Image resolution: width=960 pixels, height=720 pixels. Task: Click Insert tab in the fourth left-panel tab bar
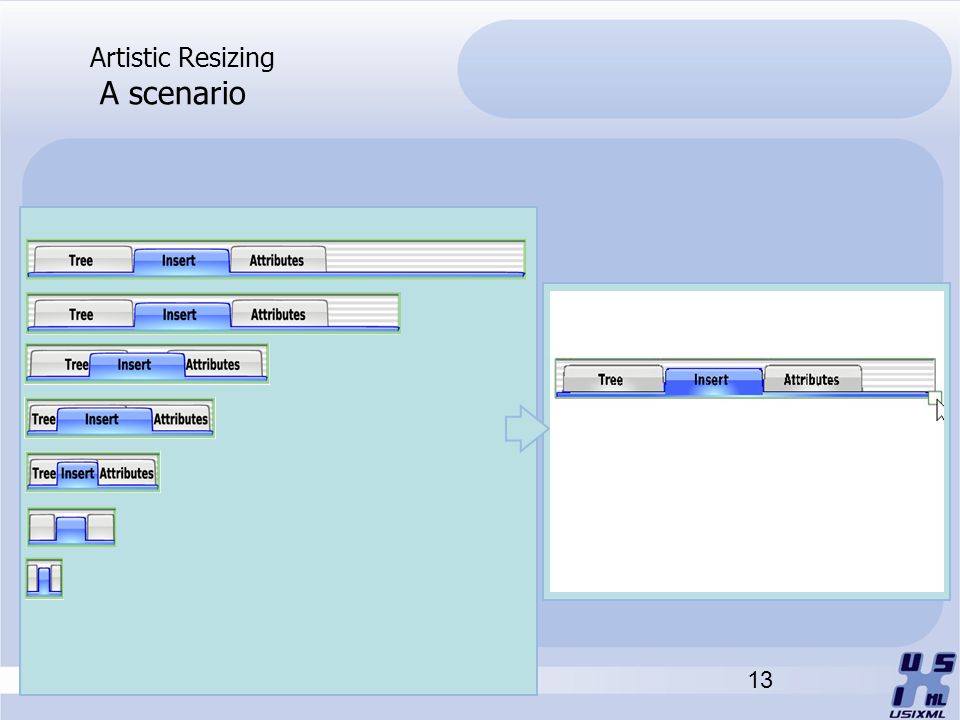[x=104, y=419]
